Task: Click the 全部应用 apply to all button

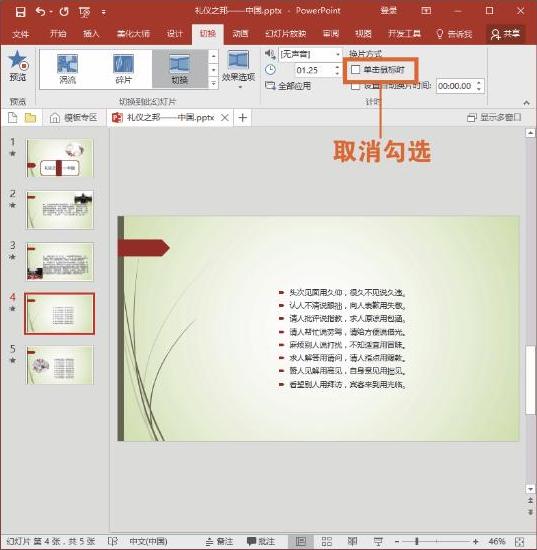Action: pos(288,86)
